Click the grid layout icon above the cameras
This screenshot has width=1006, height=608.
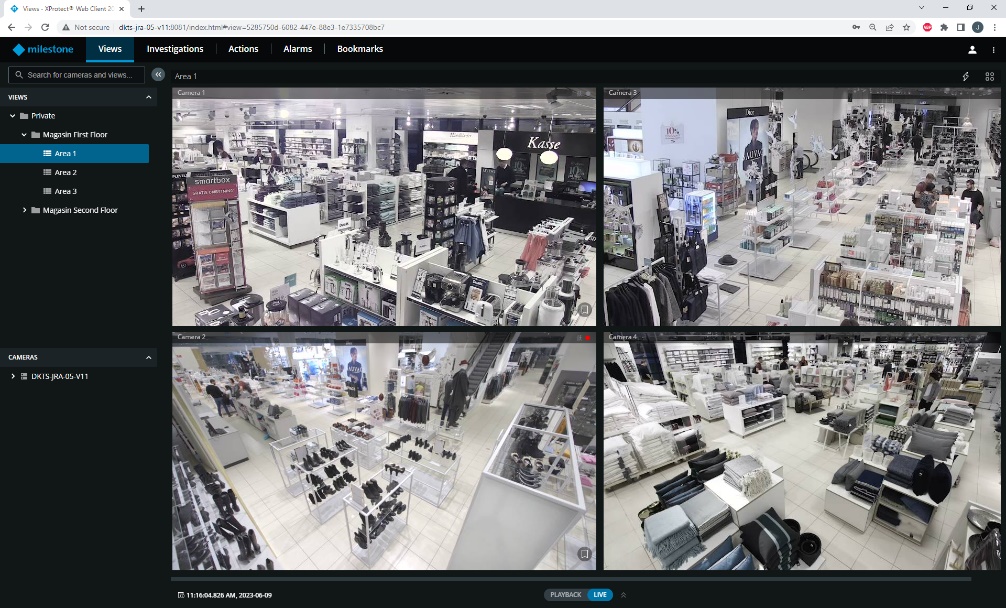[x=989, y=76]
